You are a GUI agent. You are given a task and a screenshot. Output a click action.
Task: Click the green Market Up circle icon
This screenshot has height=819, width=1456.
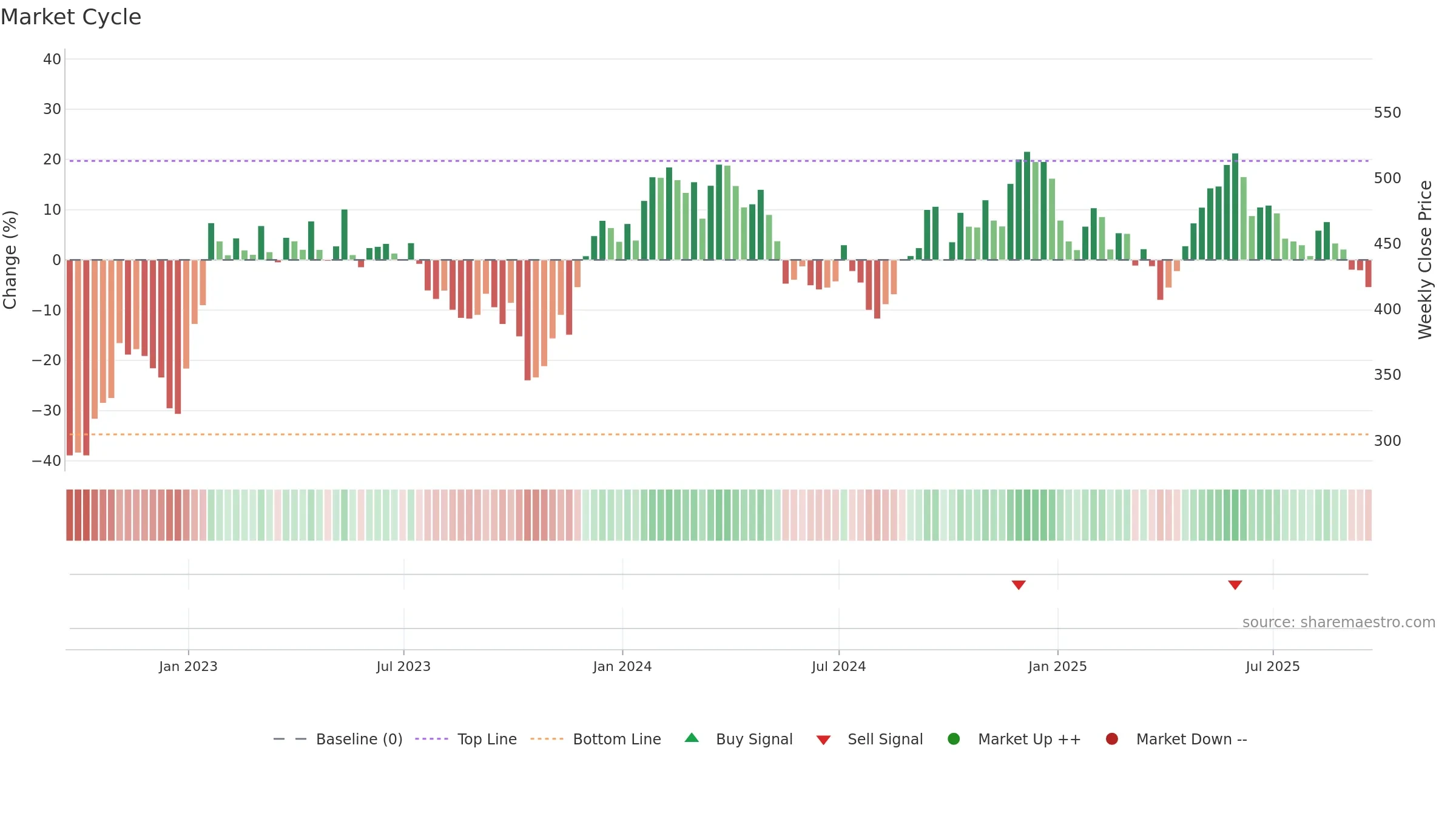coord(954,739)
